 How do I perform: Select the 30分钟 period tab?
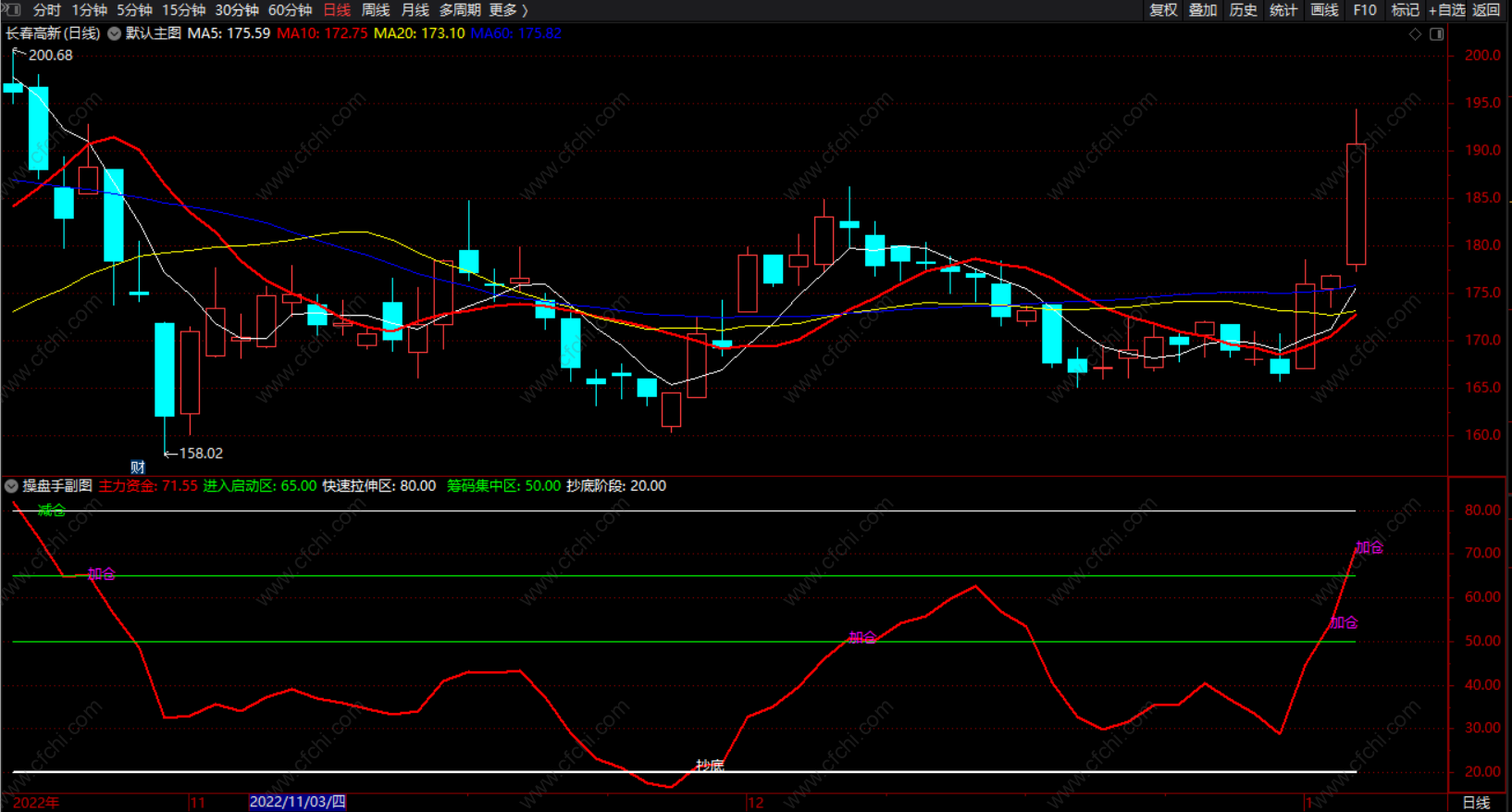click(236, 10)
